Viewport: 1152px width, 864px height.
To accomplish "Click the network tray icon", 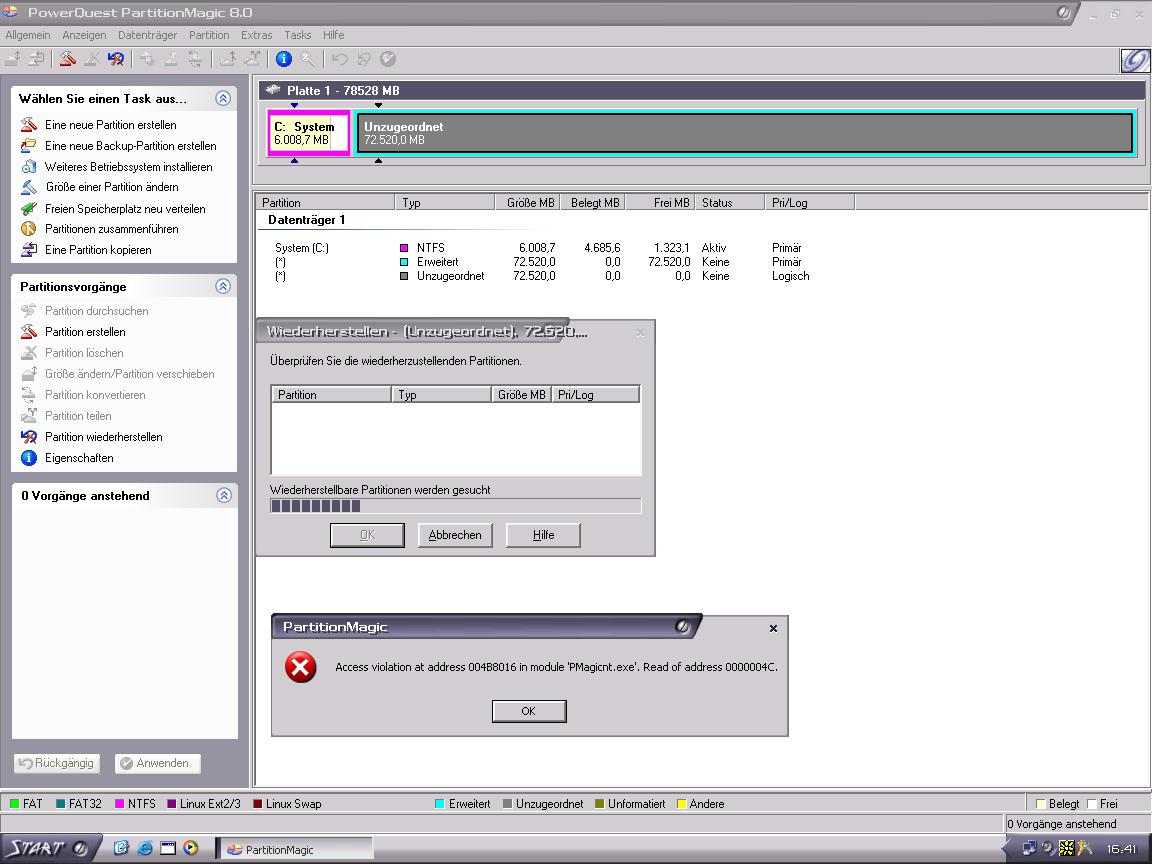I will pyautogui.click(x=1029, y=849).
